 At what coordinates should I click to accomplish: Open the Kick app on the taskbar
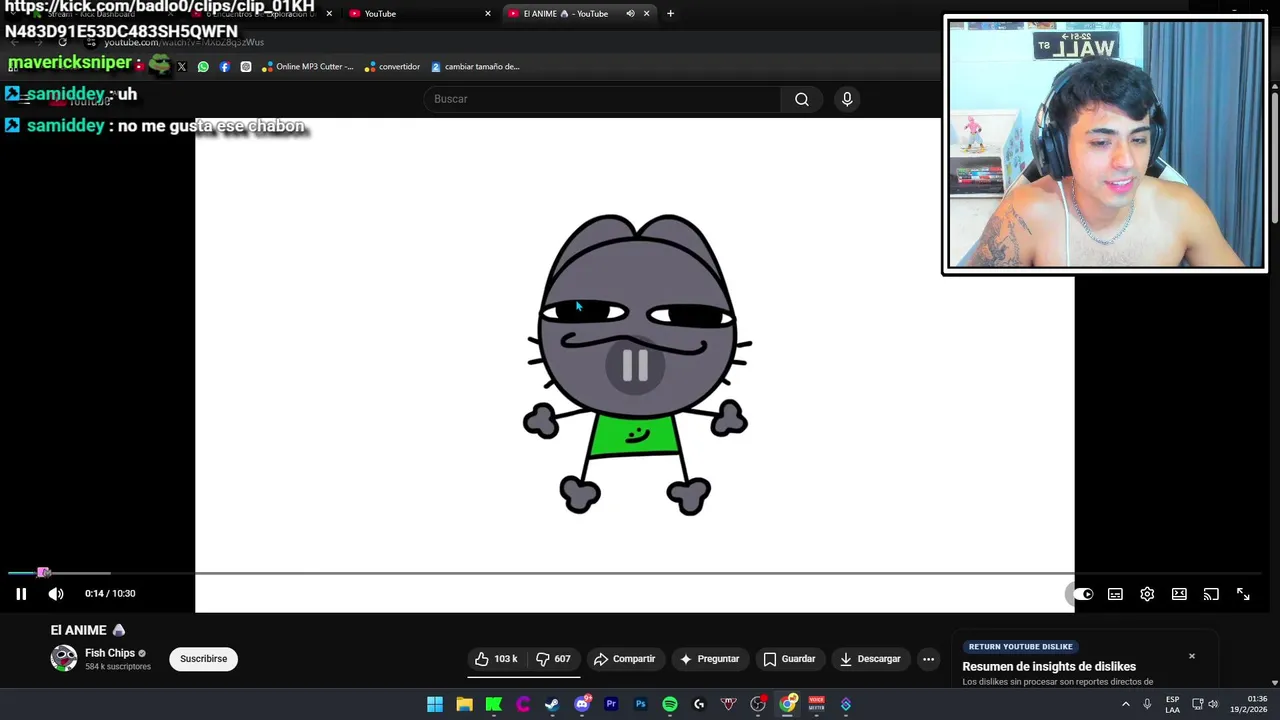click(x=494, y=704)
